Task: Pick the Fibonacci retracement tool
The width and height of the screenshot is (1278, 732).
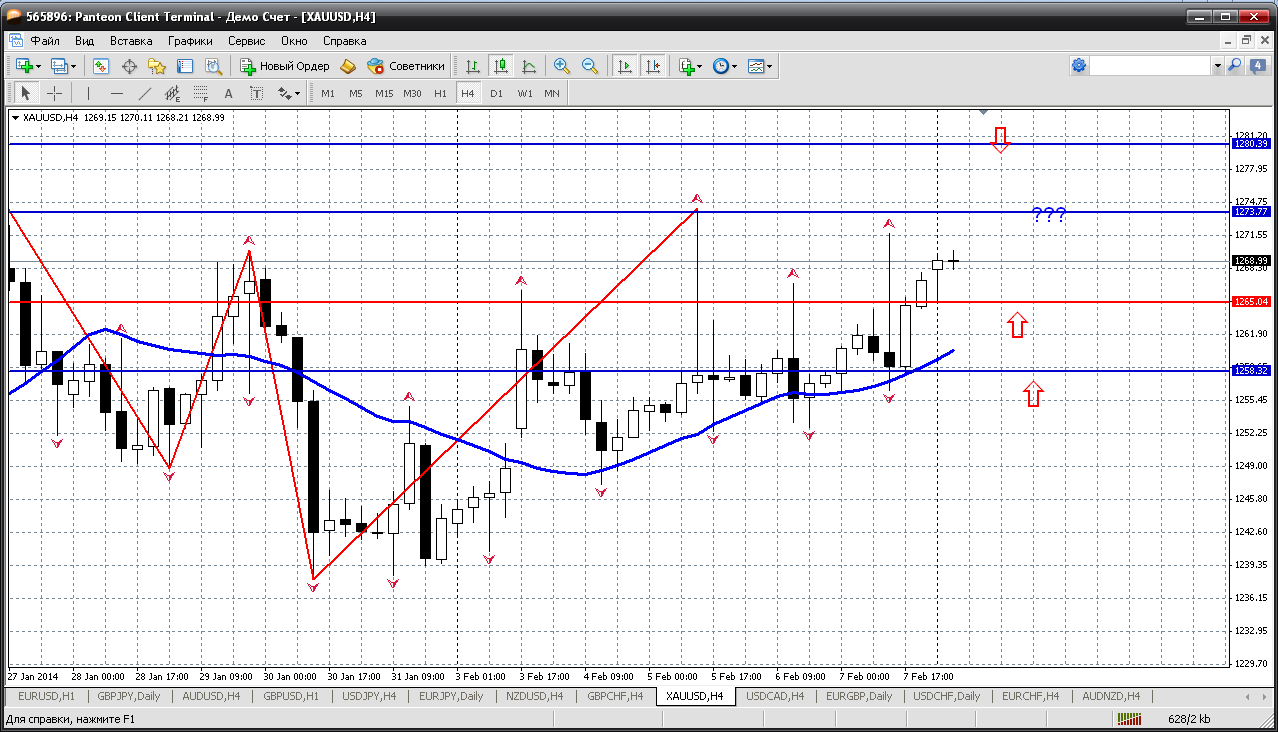Action: coord(203,93)
